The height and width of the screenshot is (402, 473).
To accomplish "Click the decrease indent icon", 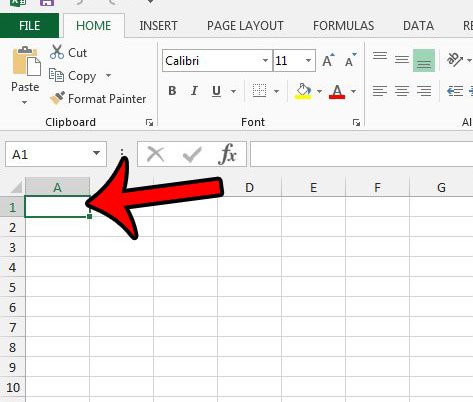I will 455,91.
